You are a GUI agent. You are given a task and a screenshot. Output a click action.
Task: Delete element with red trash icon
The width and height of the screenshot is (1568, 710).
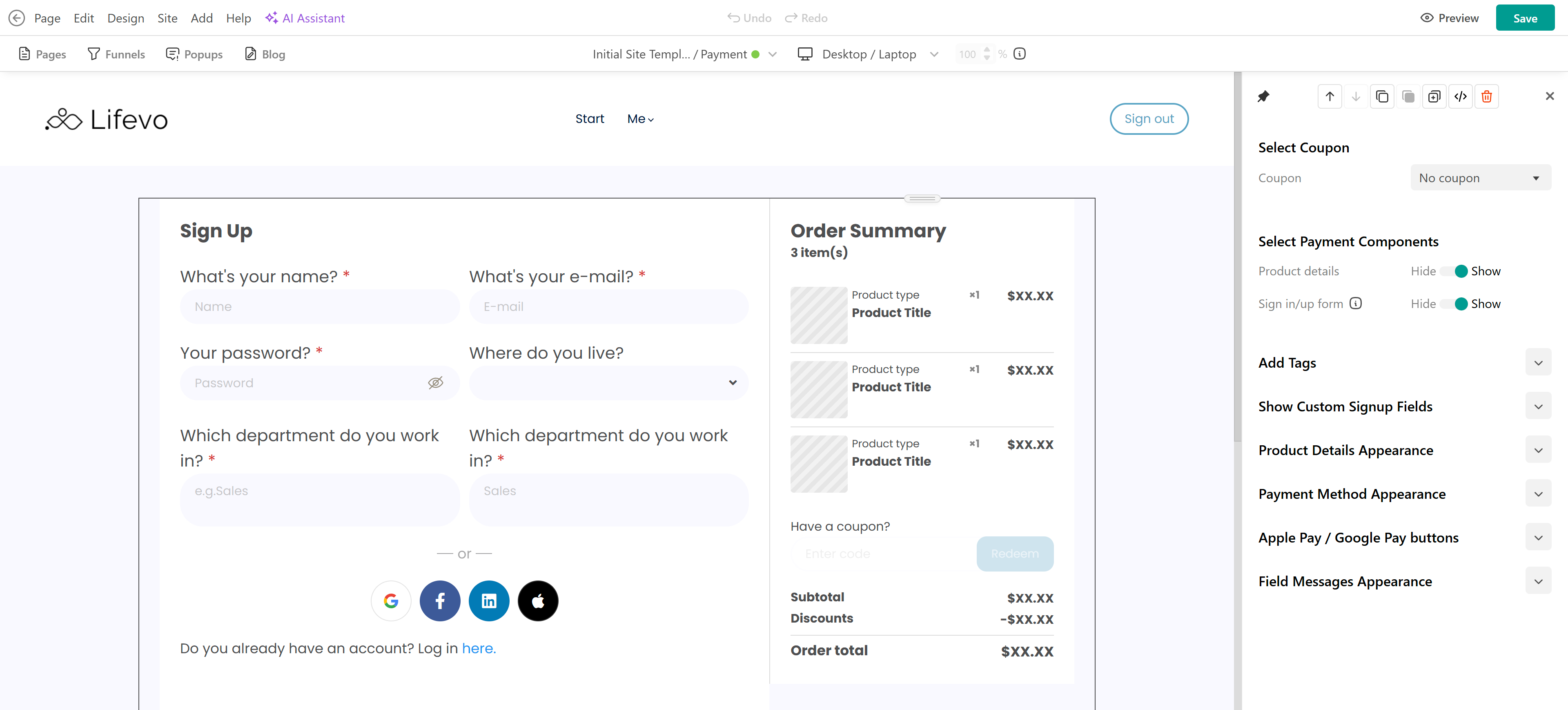pos(1486,96)
